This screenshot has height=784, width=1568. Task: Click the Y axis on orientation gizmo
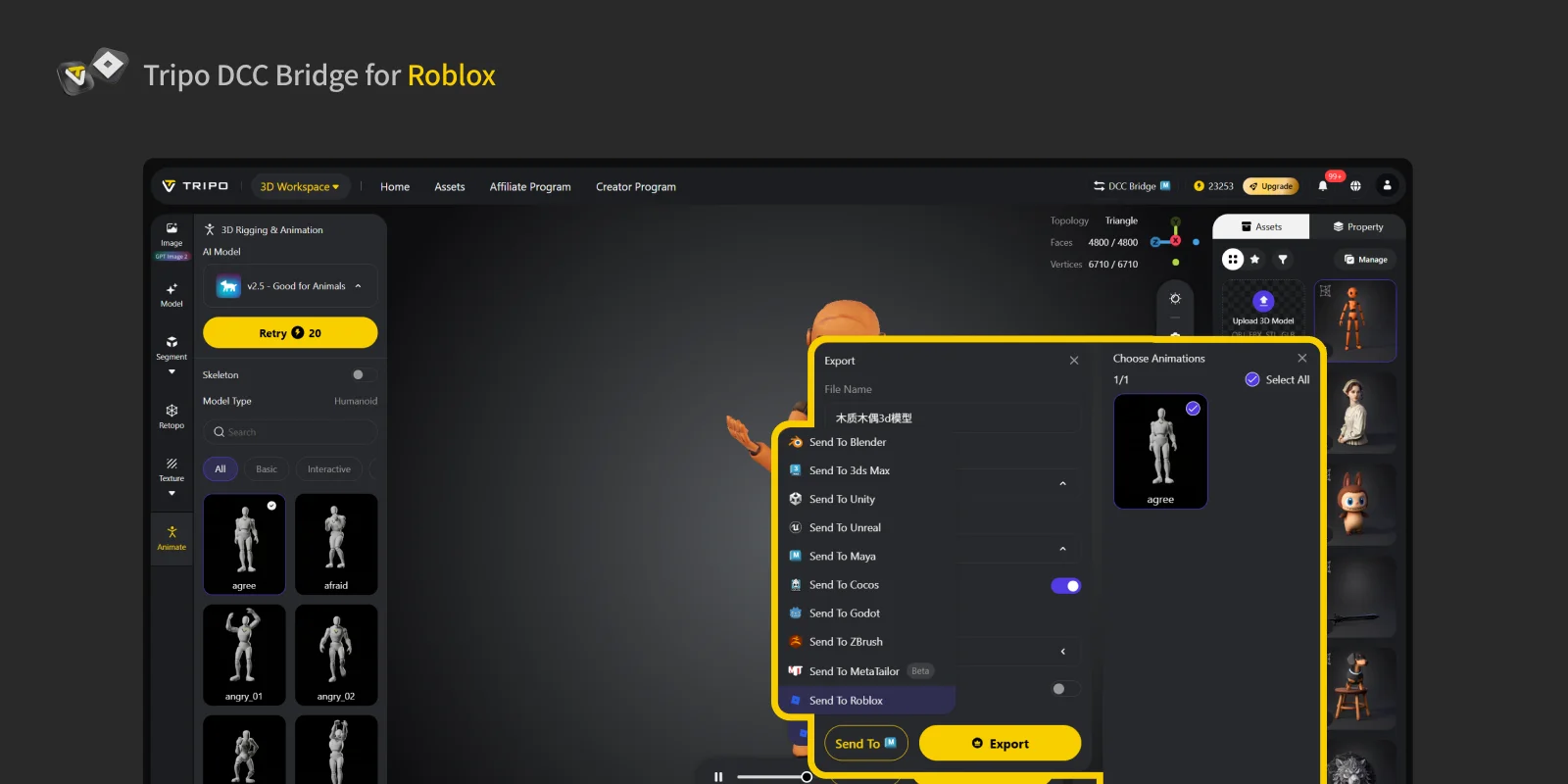pyautogui.click(x=1175, y=222)
